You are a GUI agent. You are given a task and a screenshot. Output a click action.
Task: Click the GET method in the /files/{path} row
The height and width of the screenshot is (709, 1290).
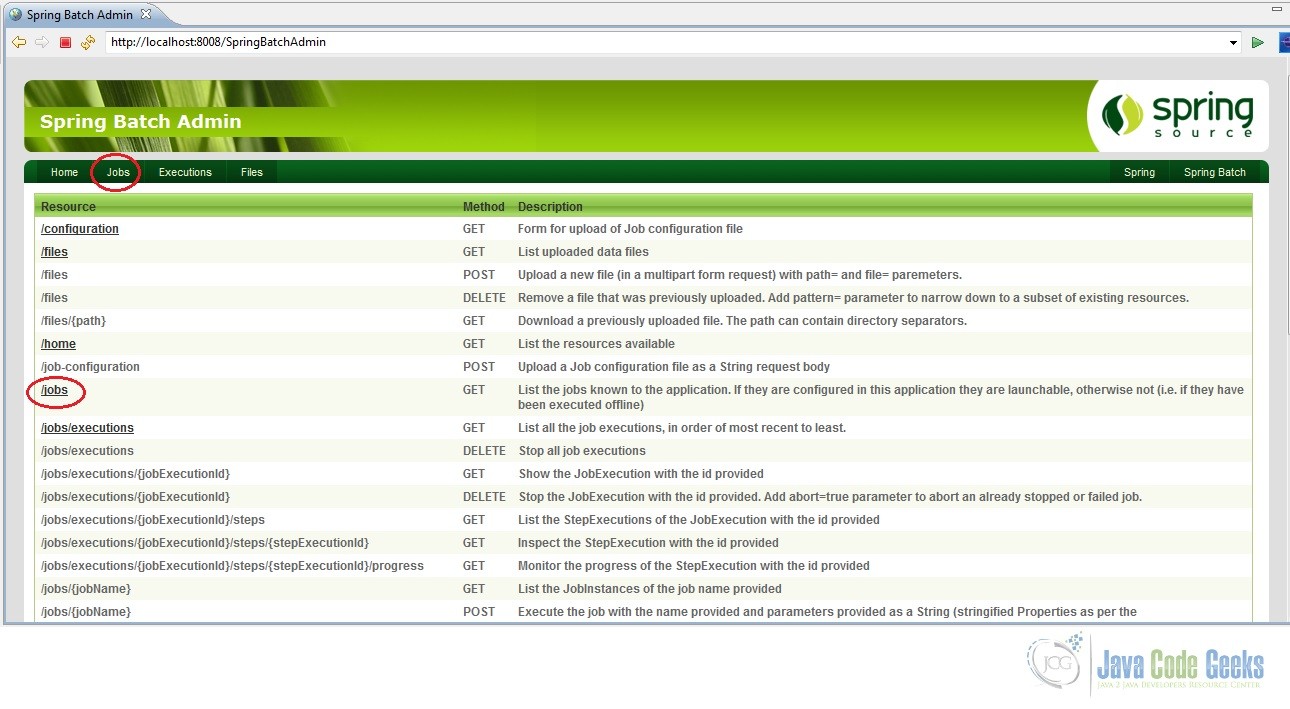pos(474,321)
